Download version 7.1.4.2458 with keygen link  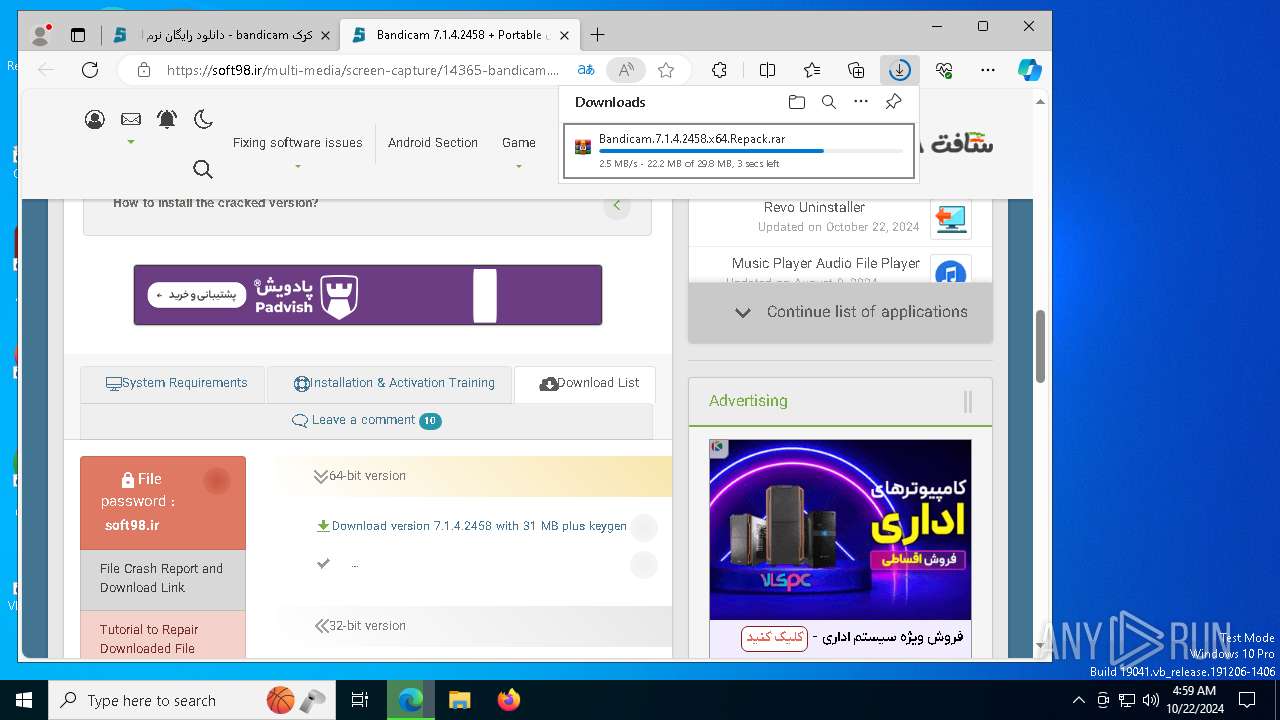pyautogui.click(x=479, y=526)
